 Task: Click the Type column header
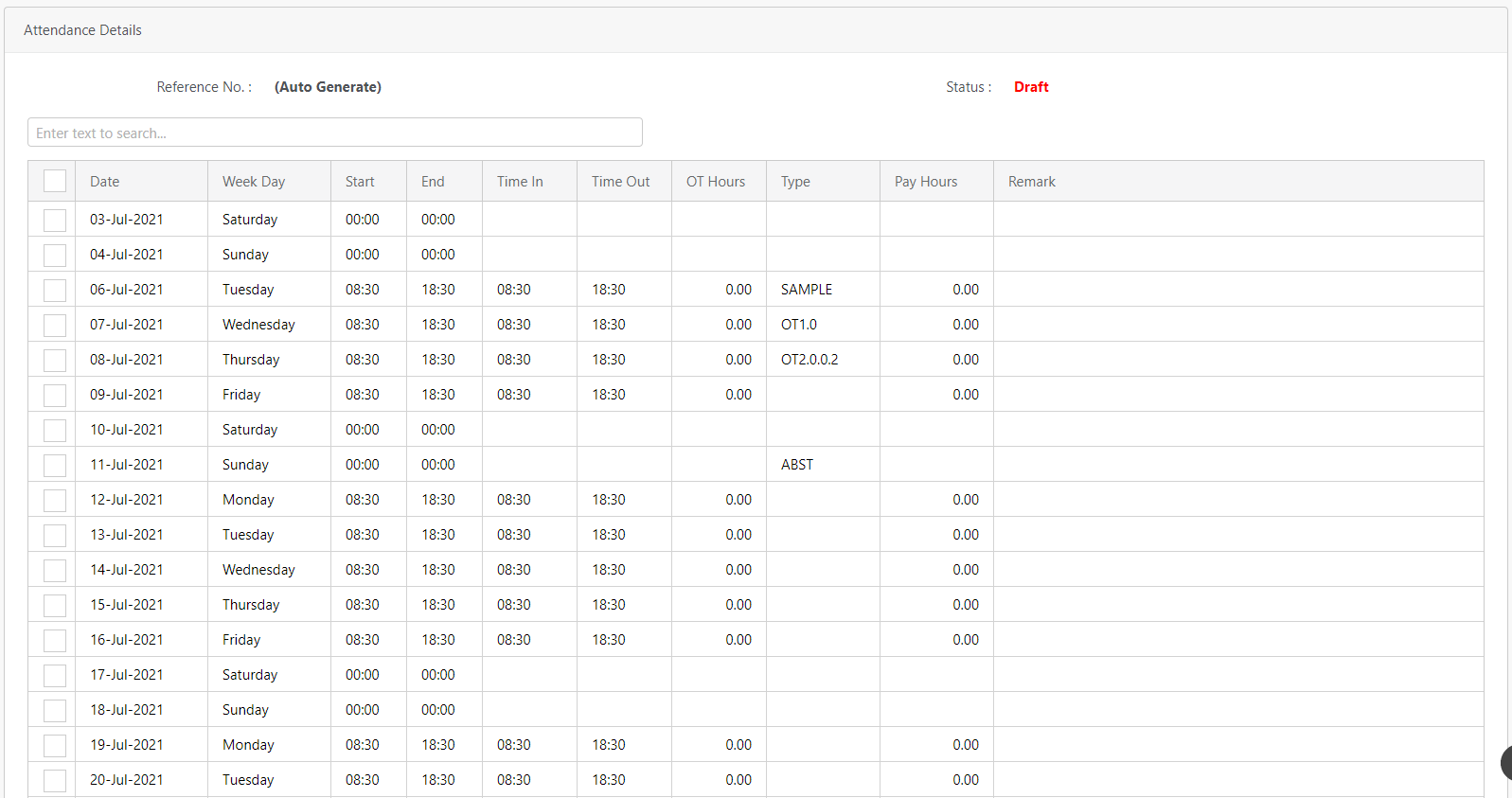tap(823, 181)
